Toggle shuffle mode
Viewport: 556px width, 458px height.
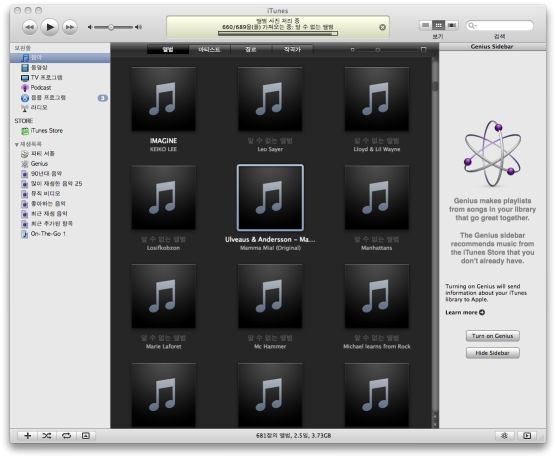pyautogui.click(x=47, y=436)
